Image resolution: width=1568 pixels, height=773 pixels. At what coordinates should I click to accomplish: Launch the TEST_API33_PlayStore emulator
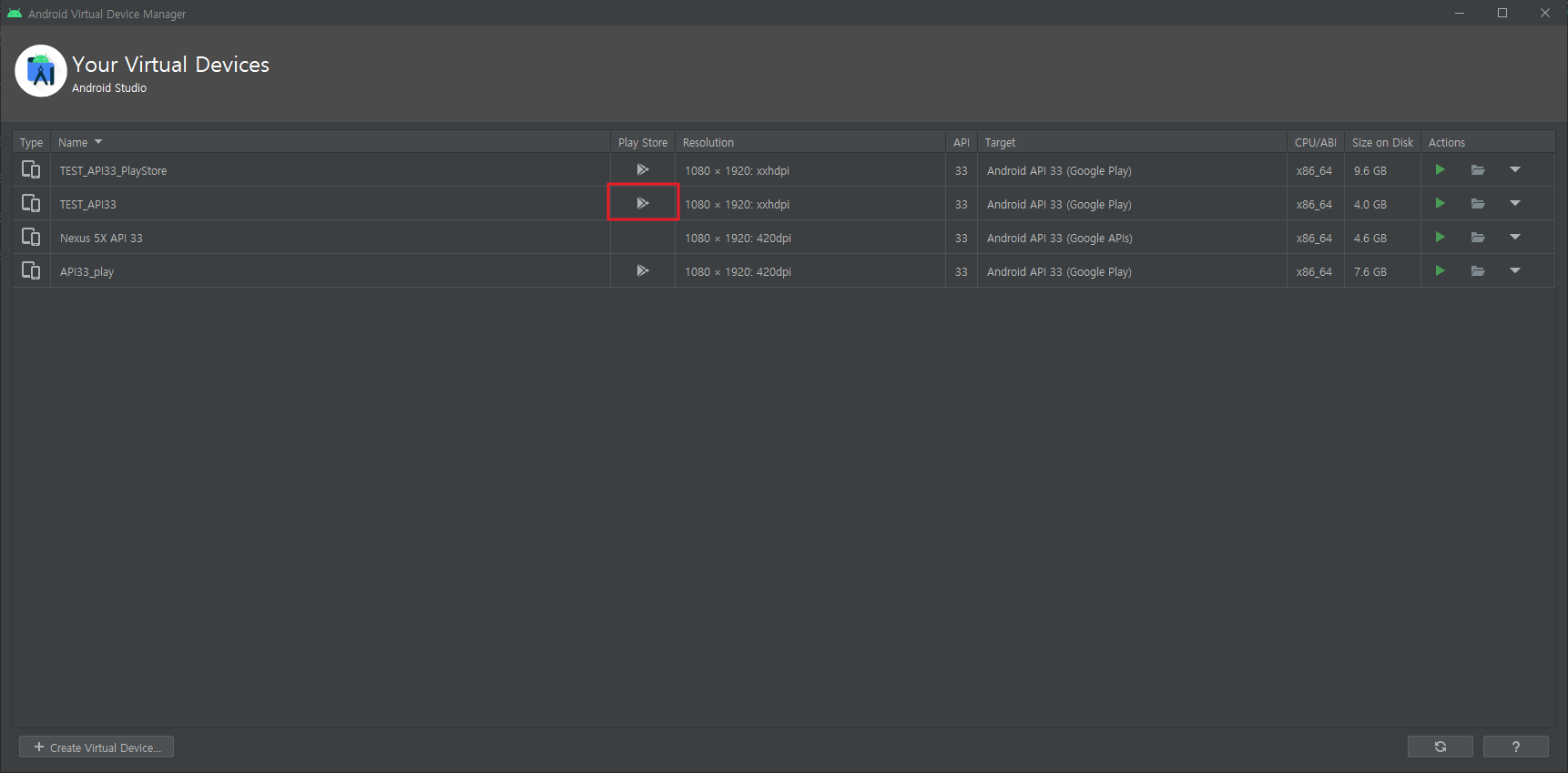(1440, 170)
